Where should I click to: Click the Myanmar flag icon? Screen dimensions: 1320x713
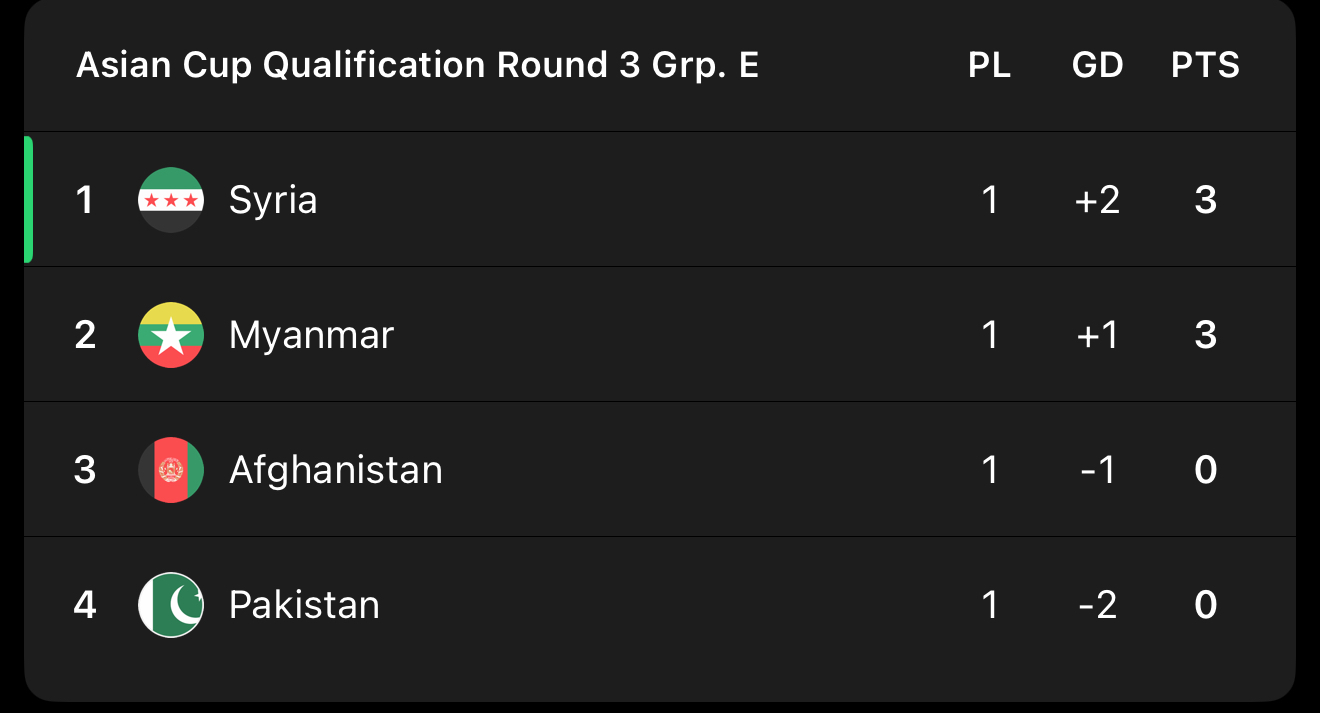pyautogui.click(x=171, y=335)
